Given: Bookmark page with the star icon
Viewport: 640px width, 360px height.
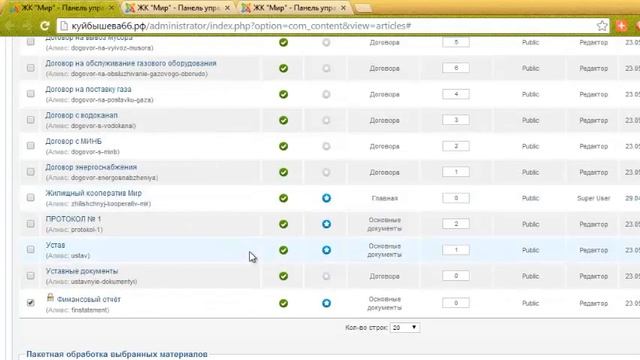Looking at the screenshot, I should [602, 26].
